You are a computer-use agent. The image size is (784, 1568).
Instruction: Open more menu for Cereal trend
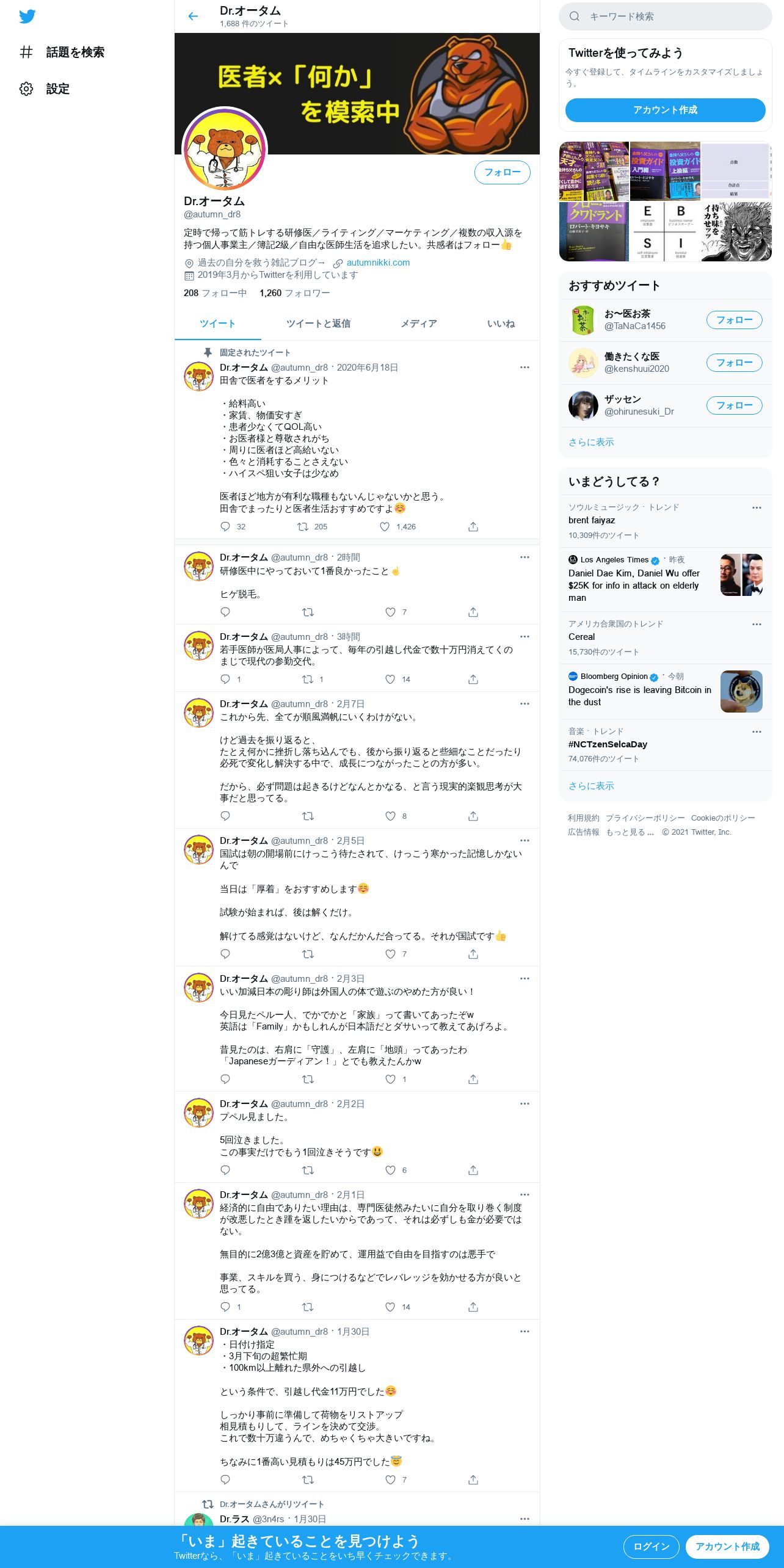757,624
